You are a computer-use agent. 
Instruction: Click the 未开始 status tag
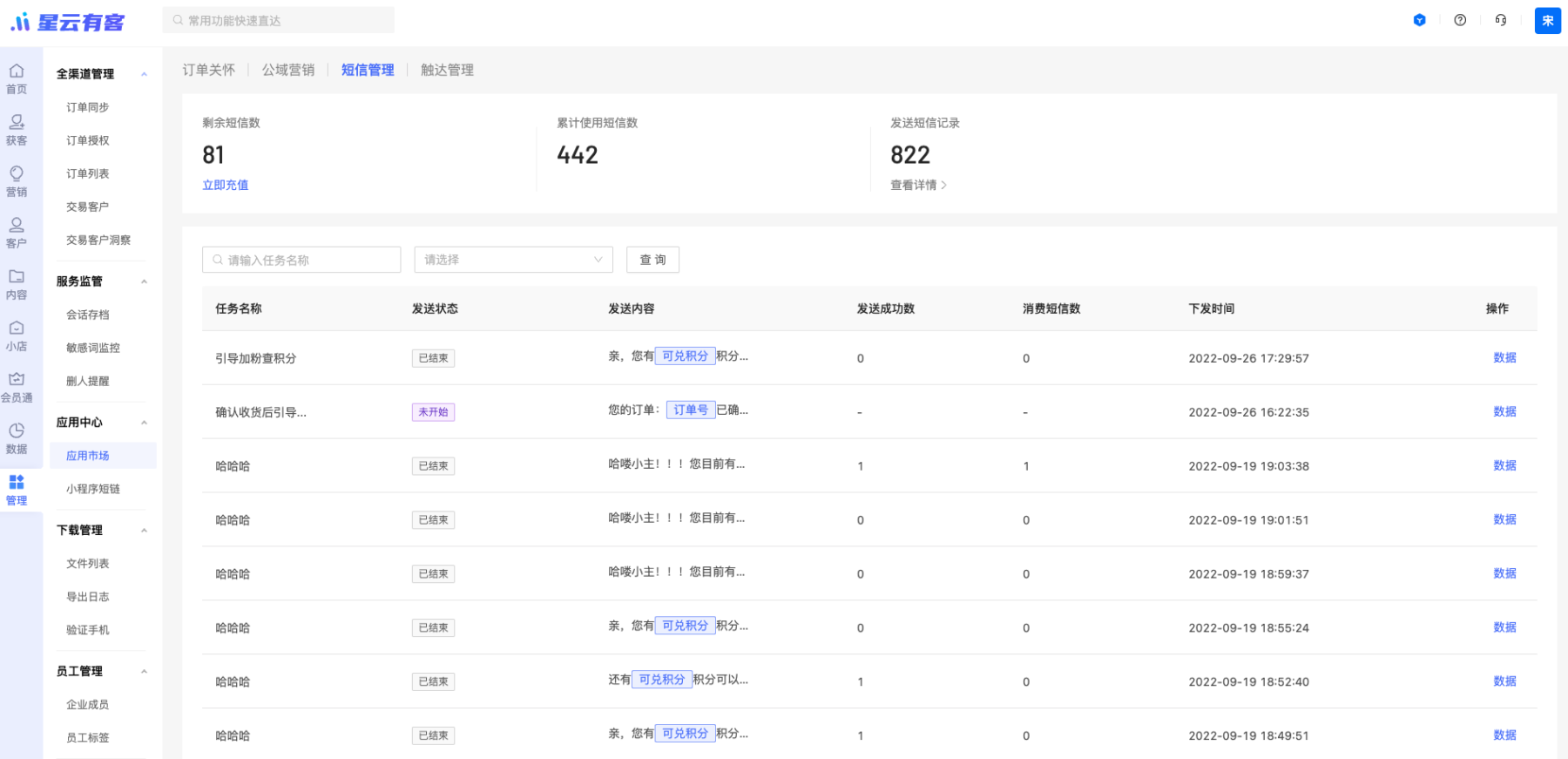pos(433,412)
